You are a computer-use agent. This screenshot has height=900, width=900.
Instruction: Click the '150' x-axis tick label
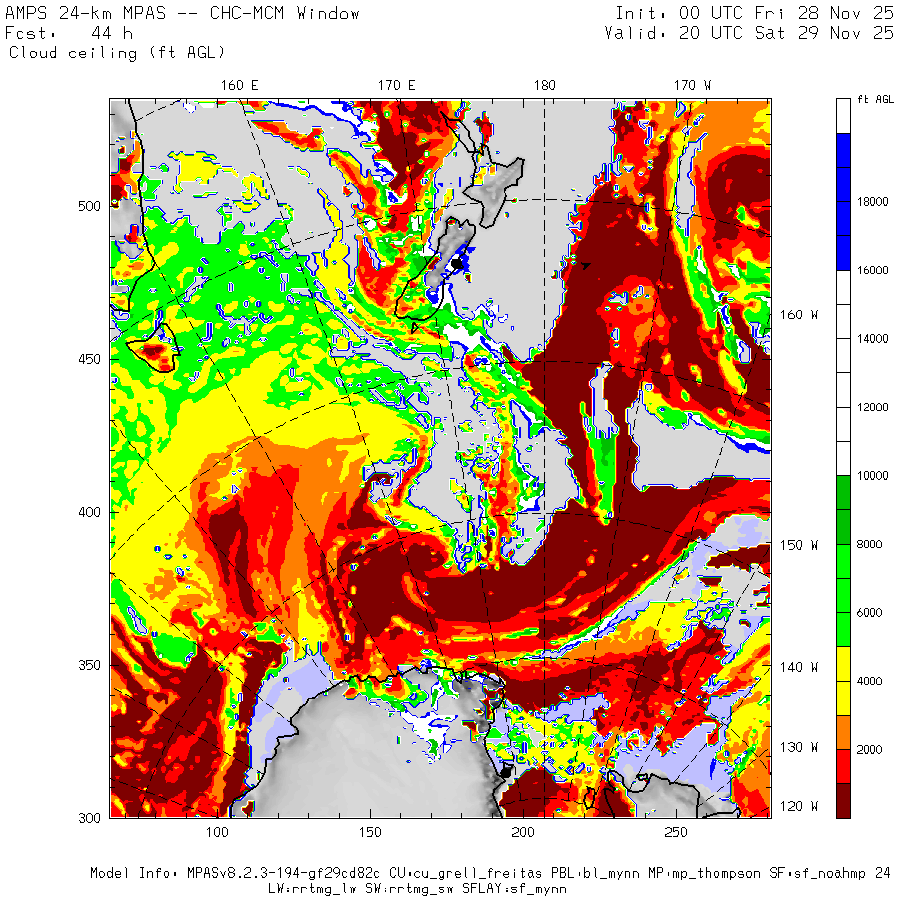(370, 832)
